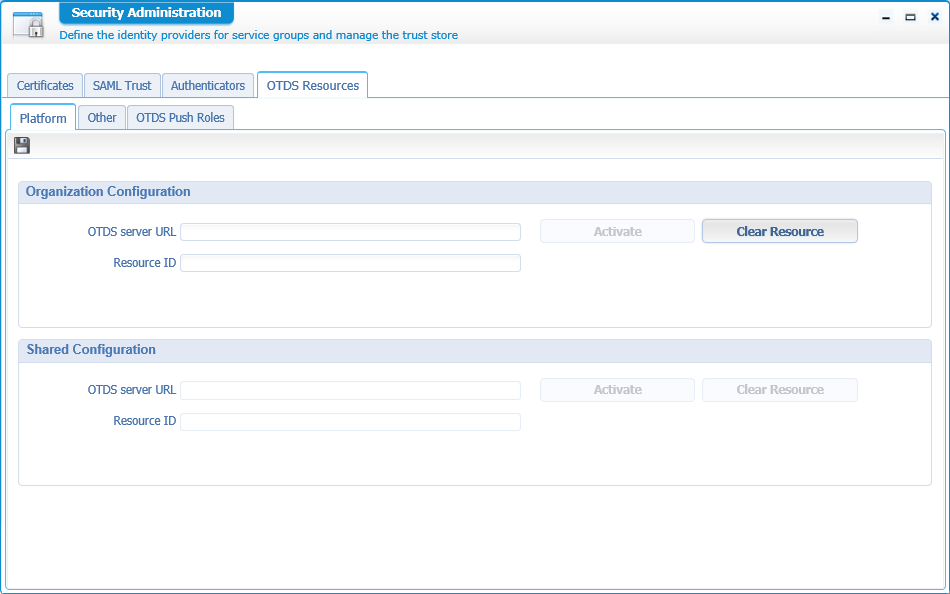This screenshot has width=950, height=594.
Task: Focus the Shared Configuration OTDS server URL field
Action: pos(350,390)
